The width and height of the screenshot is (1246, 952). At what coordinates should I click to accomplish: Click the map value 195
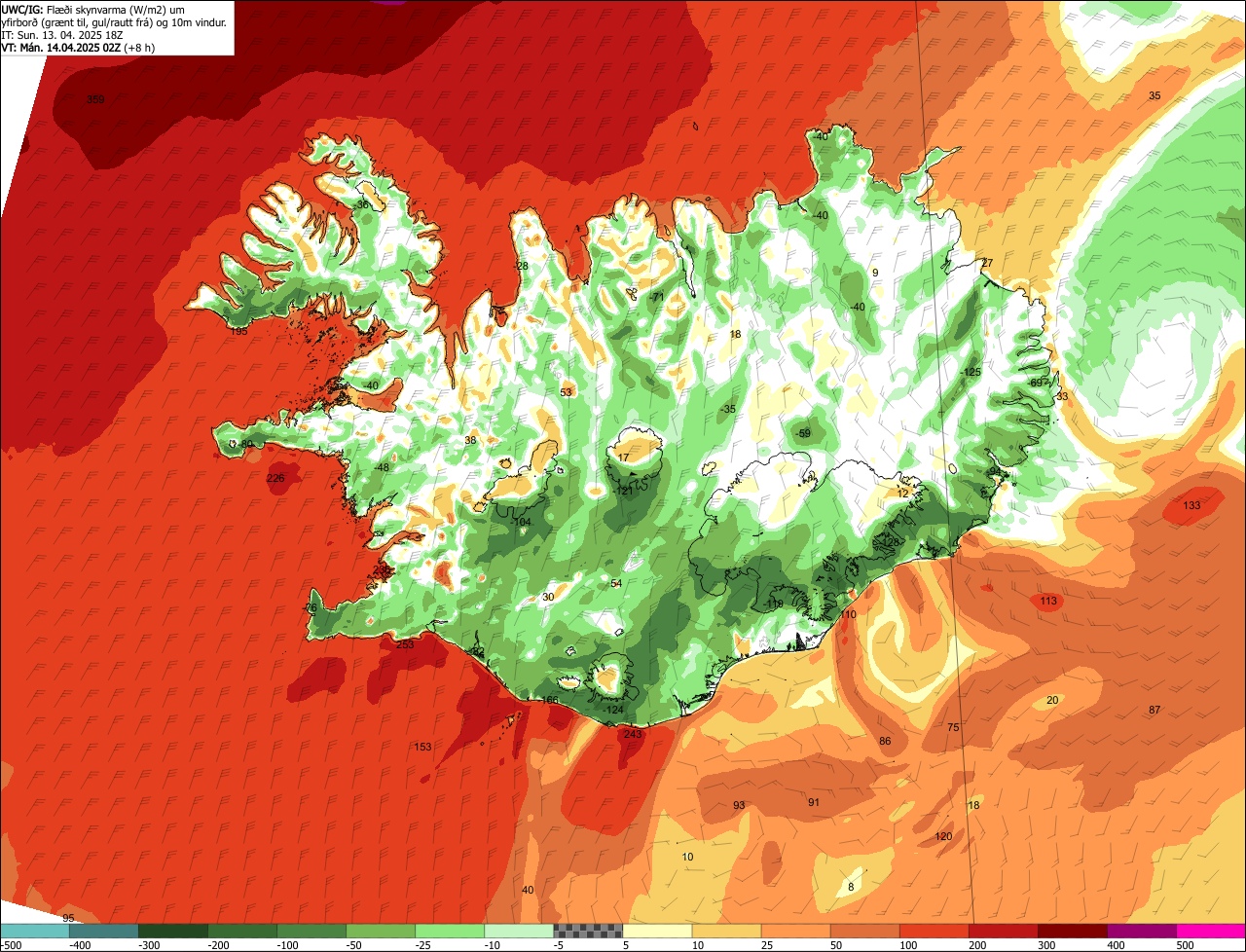click(x=239, y=332)
